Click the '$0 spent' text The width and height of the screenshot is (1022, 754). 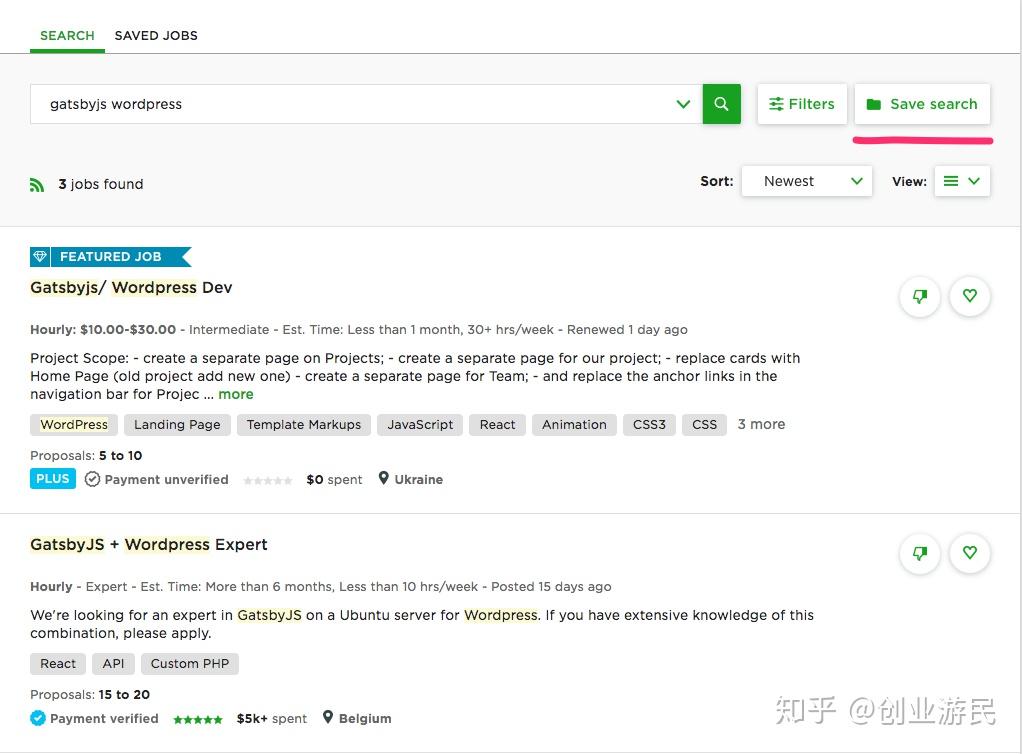[334, 480]
